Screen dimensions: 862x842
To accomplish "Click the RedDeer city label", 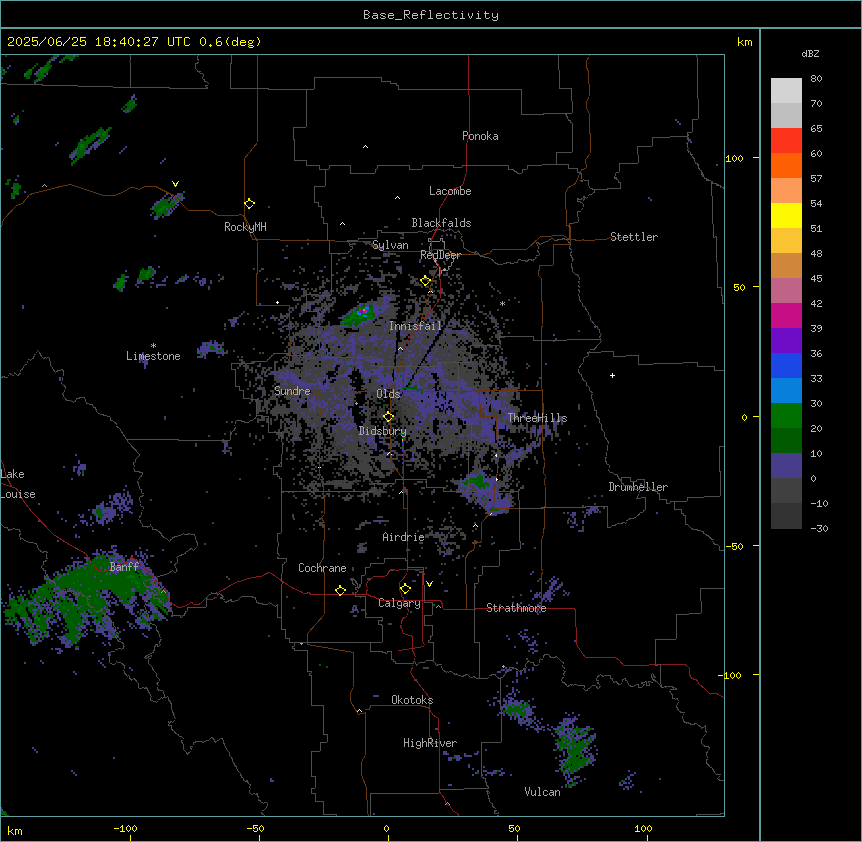I will coord(440,255).
